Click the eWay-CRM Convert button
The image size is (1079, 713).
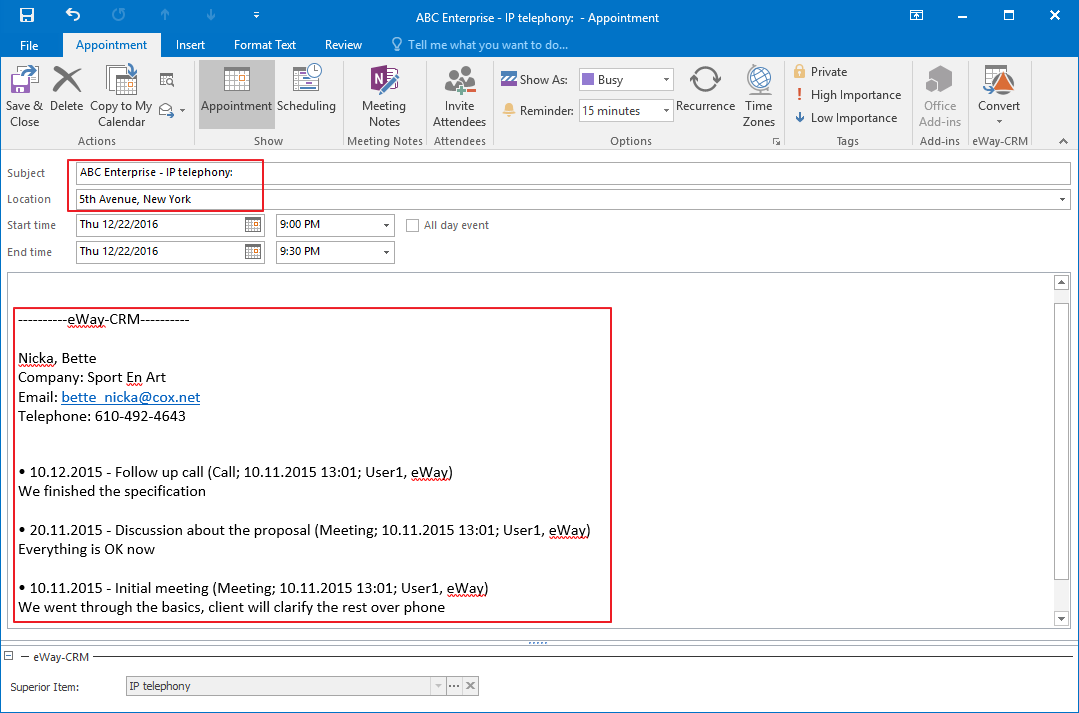point(999,95)
